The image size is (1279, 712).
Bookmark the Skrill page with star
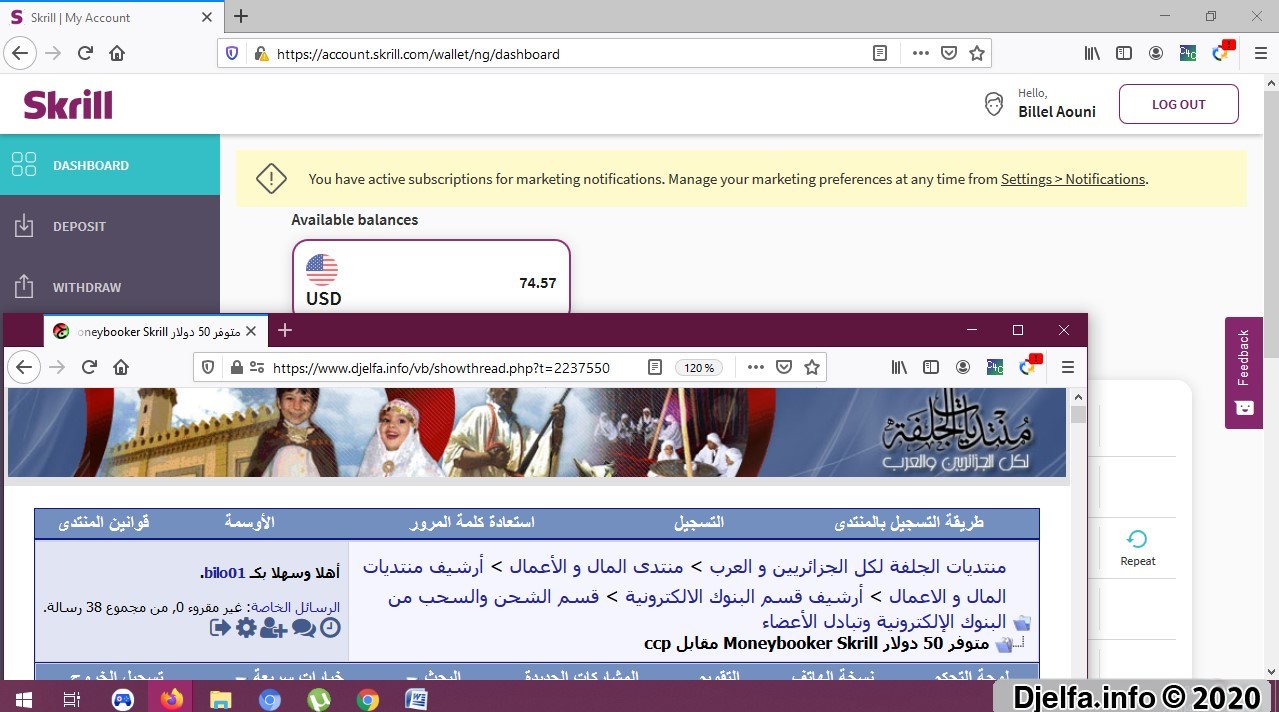click(x=977, y=54)
